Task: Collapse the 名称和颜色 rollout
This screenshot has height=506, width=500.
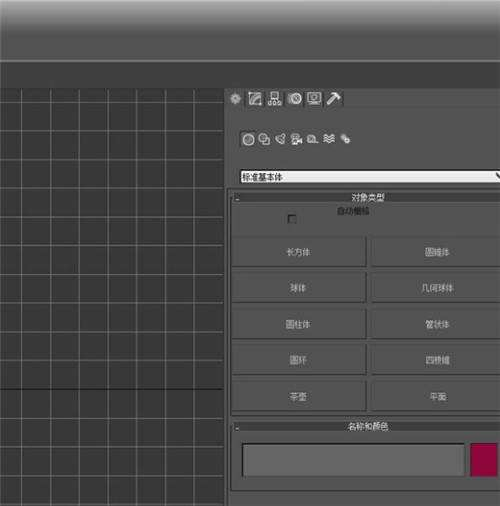Action: point(367,426)
